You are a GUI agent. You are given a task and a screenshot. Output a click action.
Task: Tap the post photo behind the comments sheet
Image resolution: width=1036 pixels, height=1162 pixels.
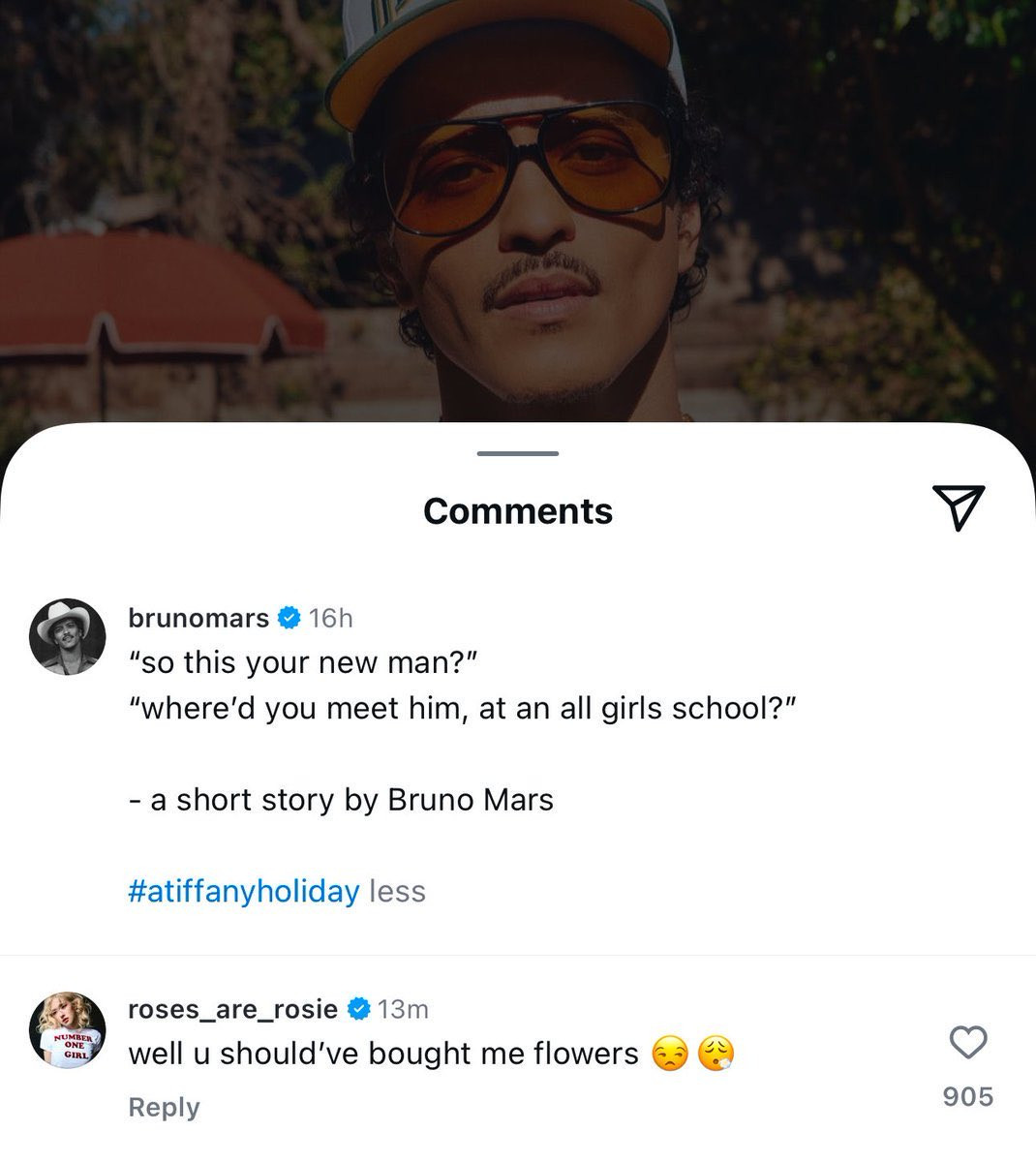click(x=518, y=194)
